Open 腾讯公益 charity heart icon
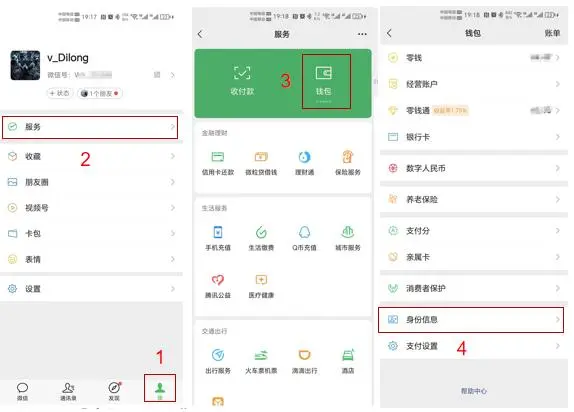The width and height of the screenshot is (574, 412). [218, 280]
